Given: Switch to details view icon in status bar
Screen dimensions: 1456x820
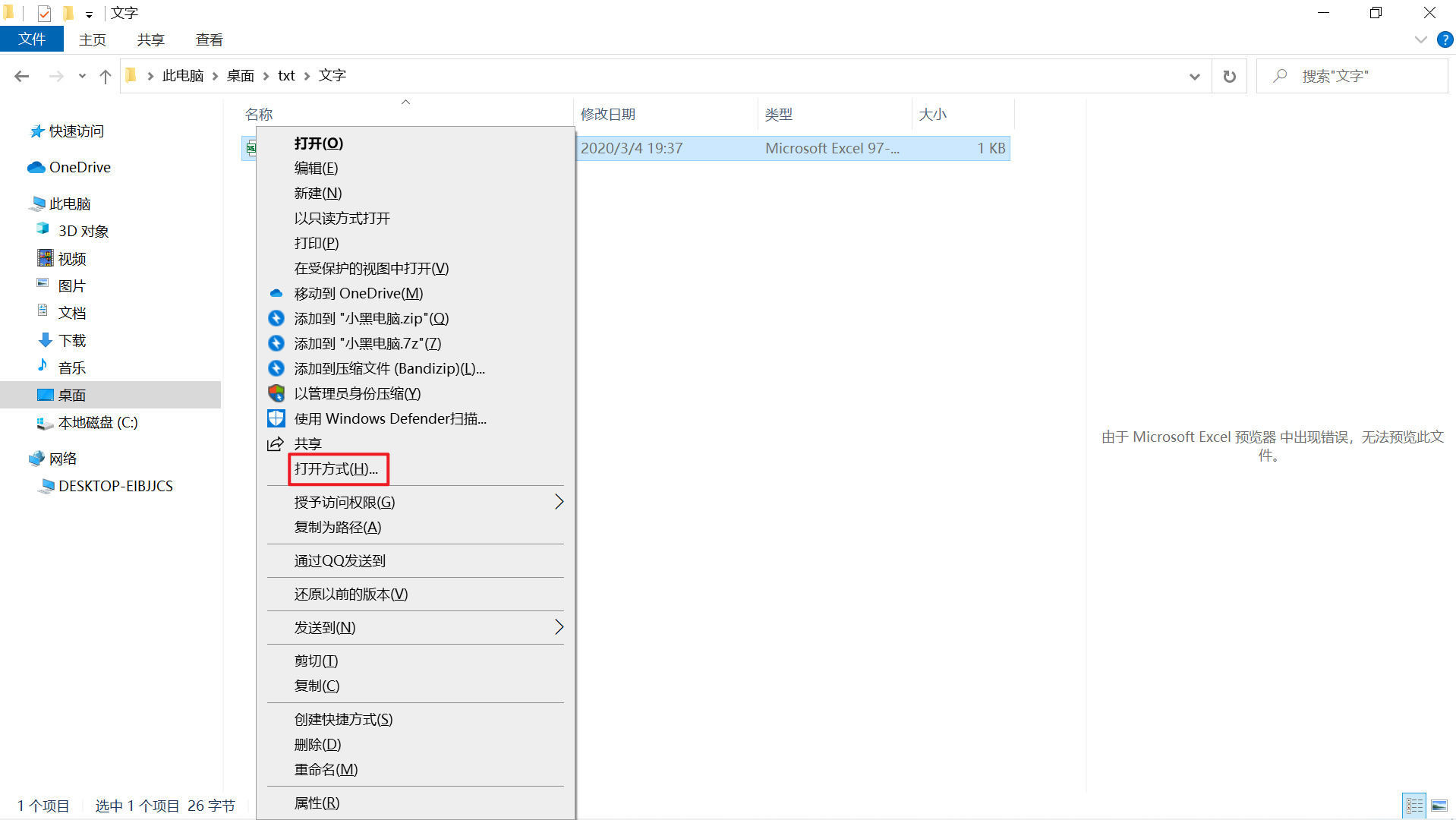Looking at the screenshot, I should pyautogui.click(x=1414, y=806).
